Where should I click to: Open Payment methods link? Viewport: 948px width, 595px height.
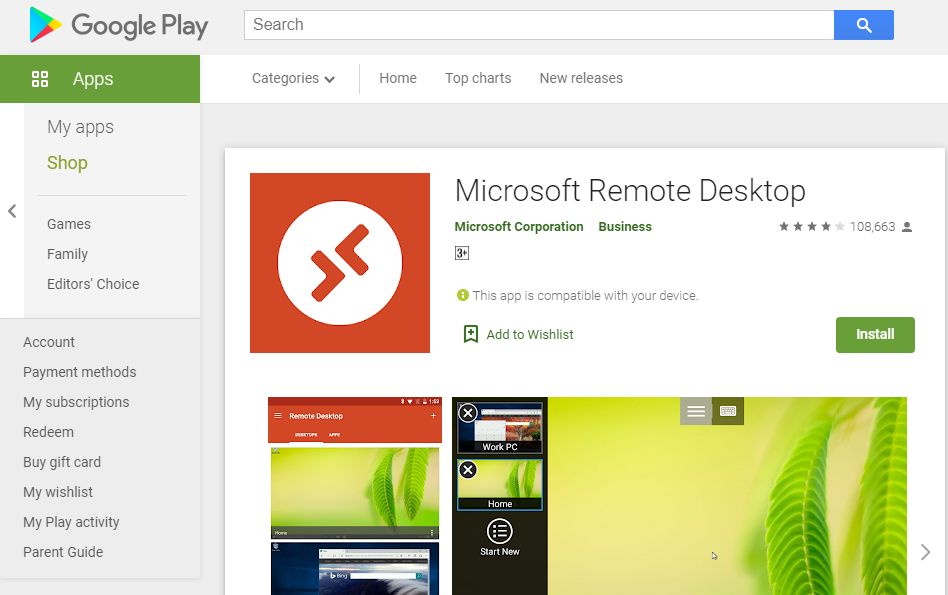80,372
